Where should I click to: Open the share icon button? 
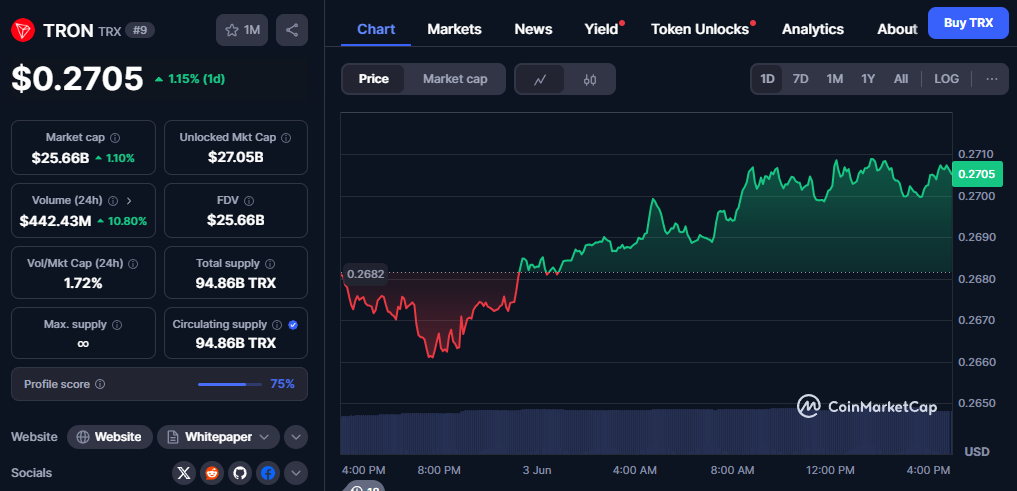tap(292, 30)
